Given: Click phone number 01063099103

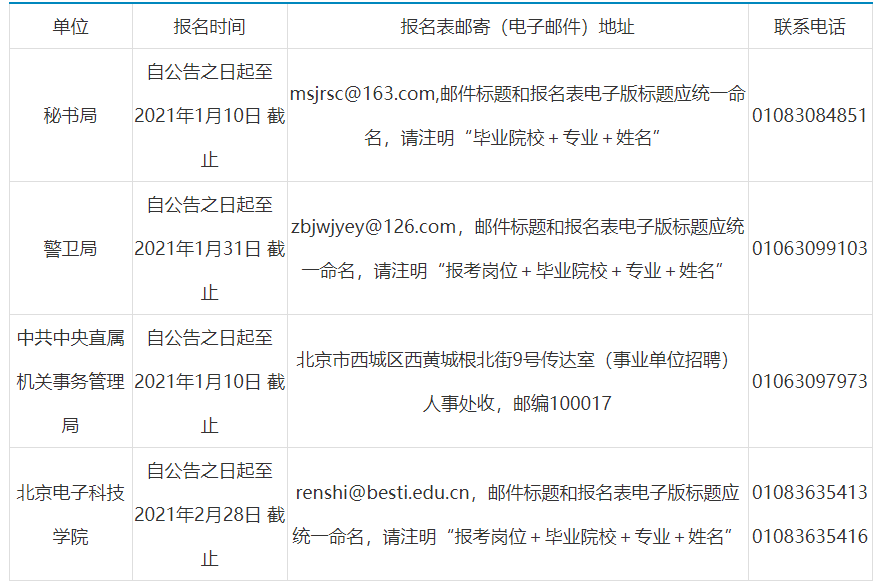Looking at the screenshot, I should coord(810,248).
